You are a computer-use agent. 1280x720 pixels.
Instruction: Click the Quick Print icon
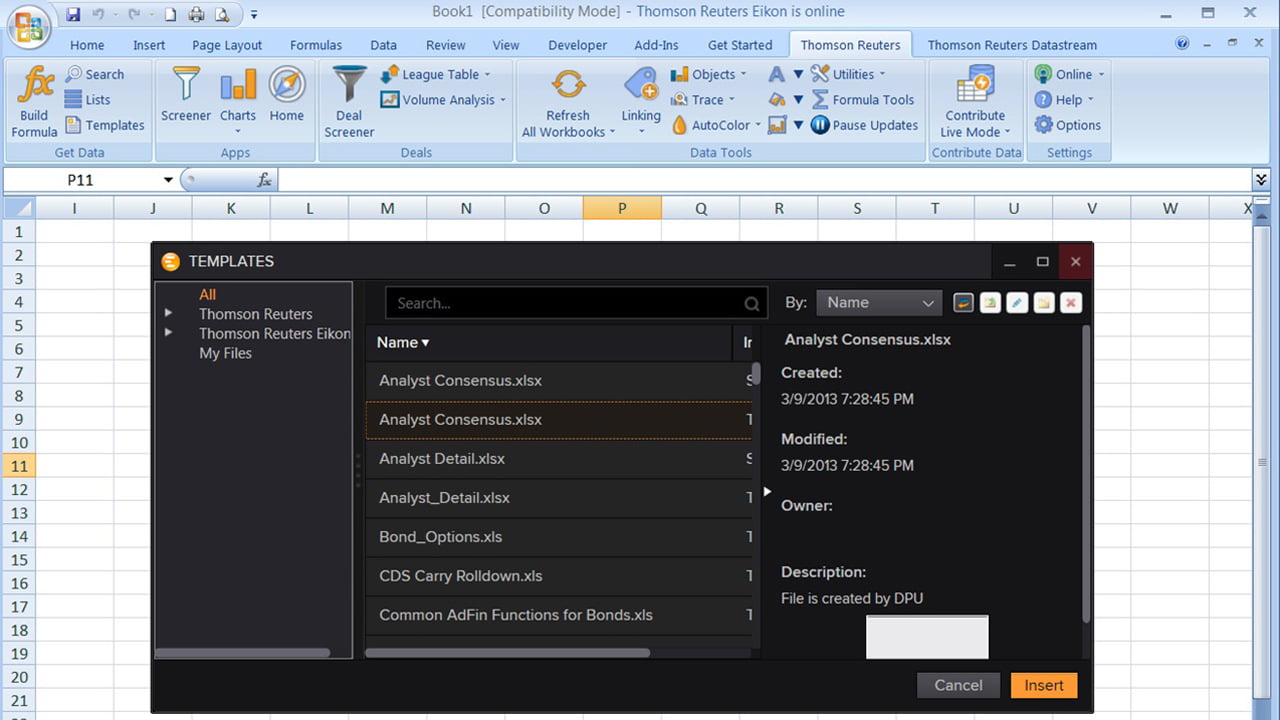click(x=196, y=14)
